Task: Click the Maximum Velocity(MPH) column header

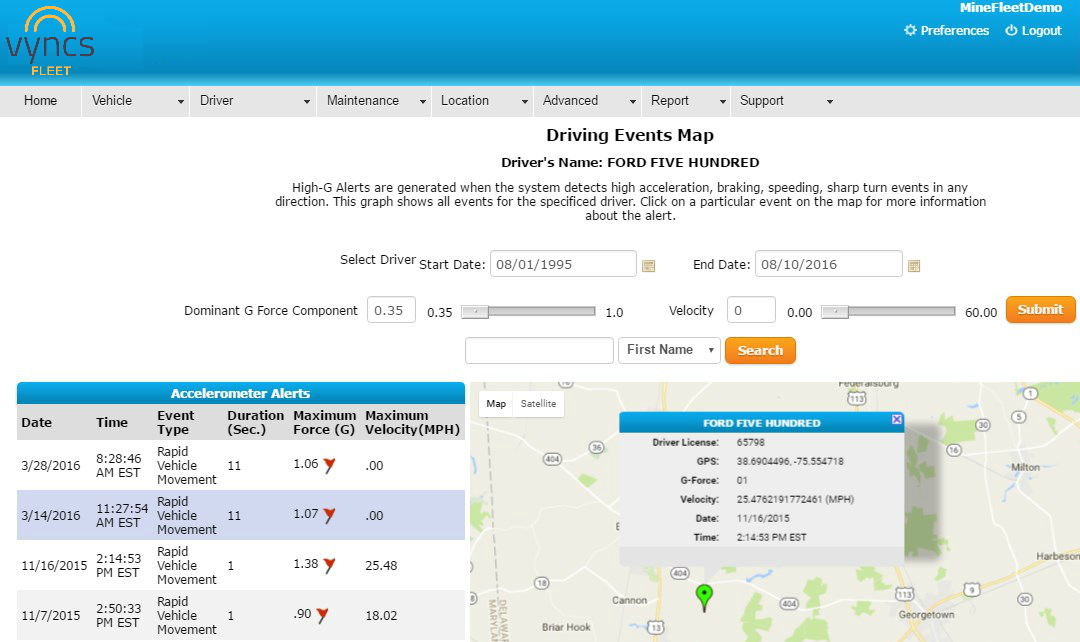Action: pos(412,422)
